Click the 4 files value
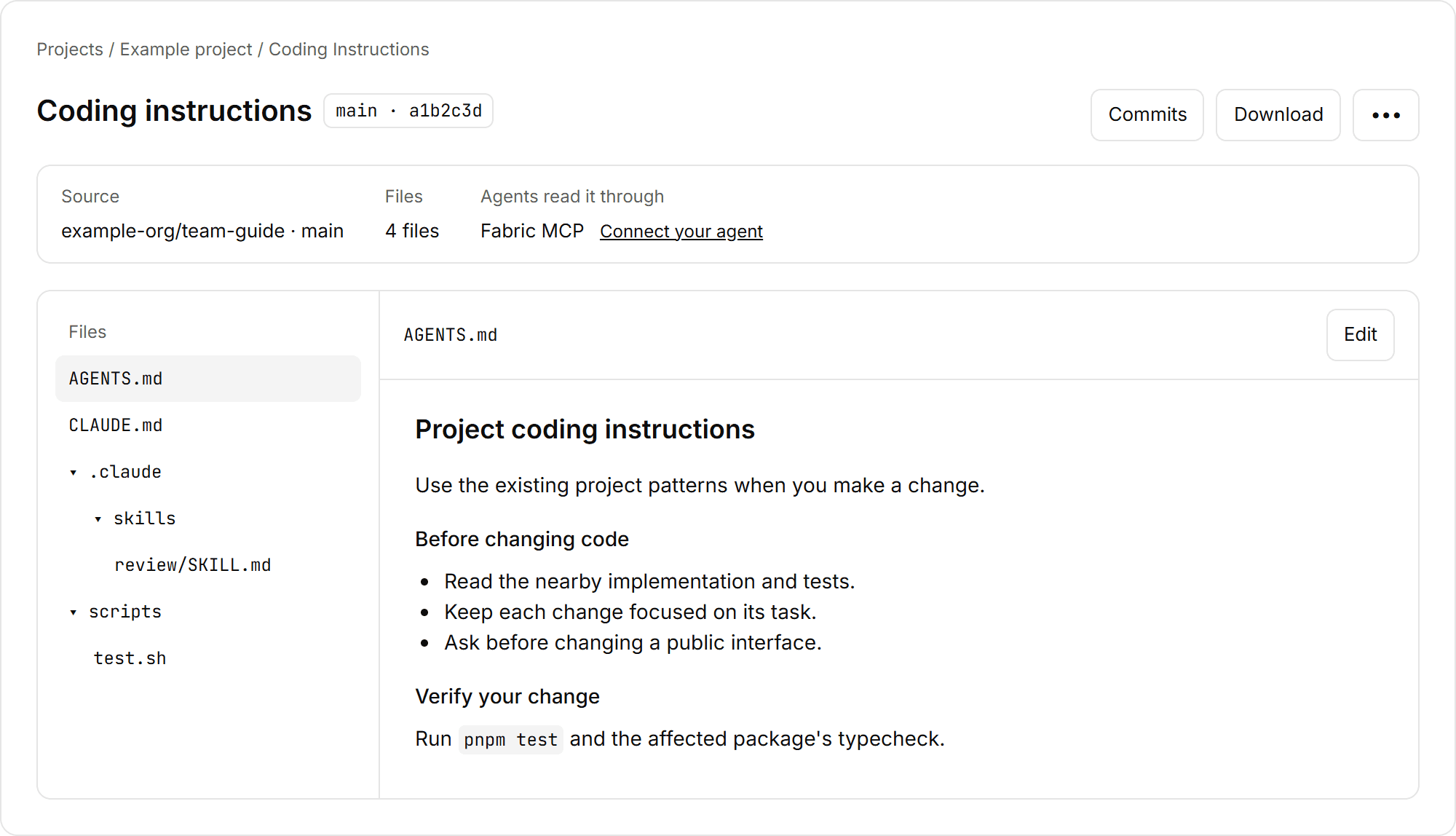 412,231
